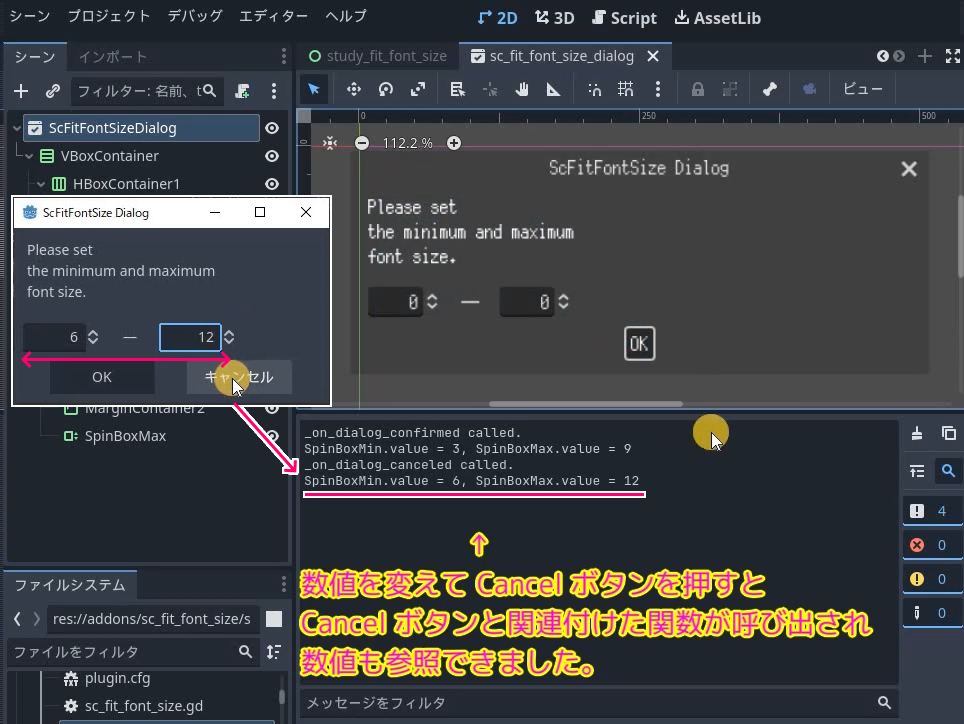This screenshot has width=964, height=724.
Task: Open the ヘルプ menu
Action: pyautogui.click(x=346, y=16)
